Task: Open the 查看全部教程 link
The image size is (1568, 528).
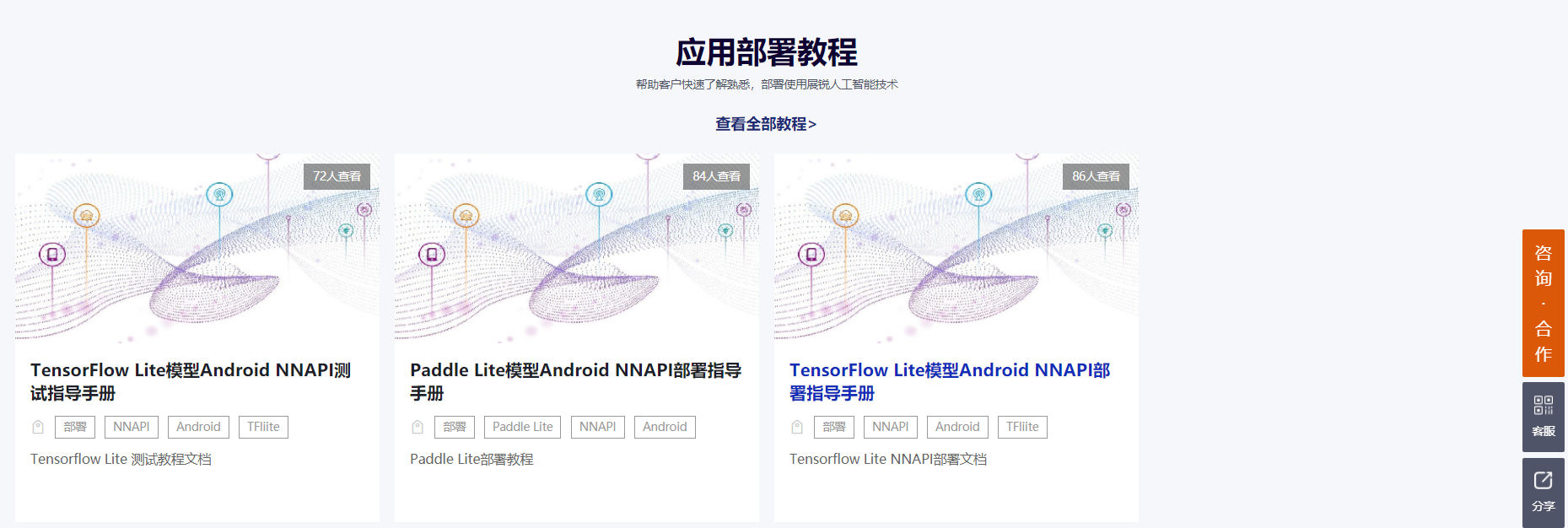Action: [x=766, y=124]
